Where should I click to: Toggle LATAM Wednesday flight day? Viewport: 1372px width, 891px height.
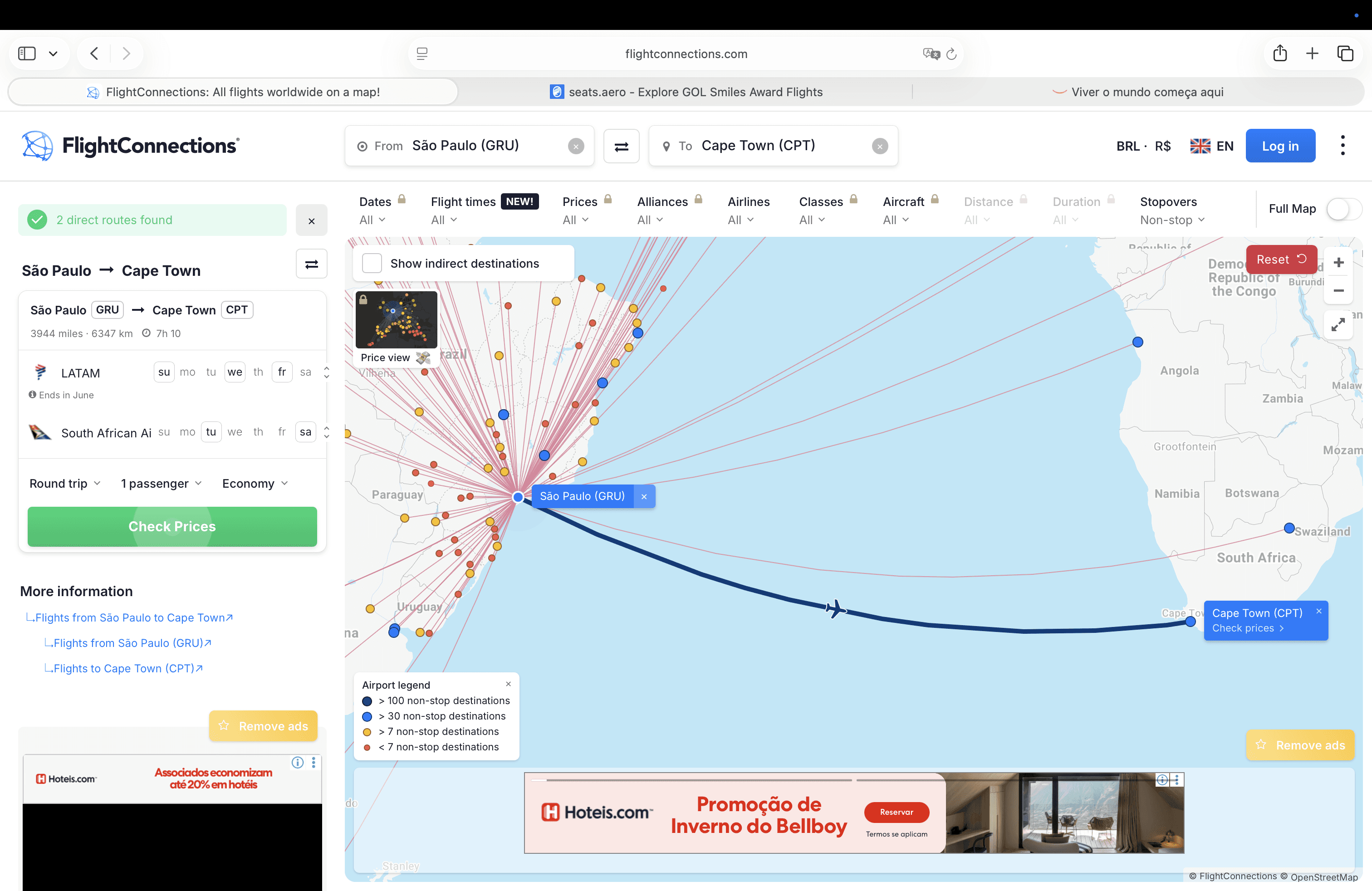pos(235,372)
